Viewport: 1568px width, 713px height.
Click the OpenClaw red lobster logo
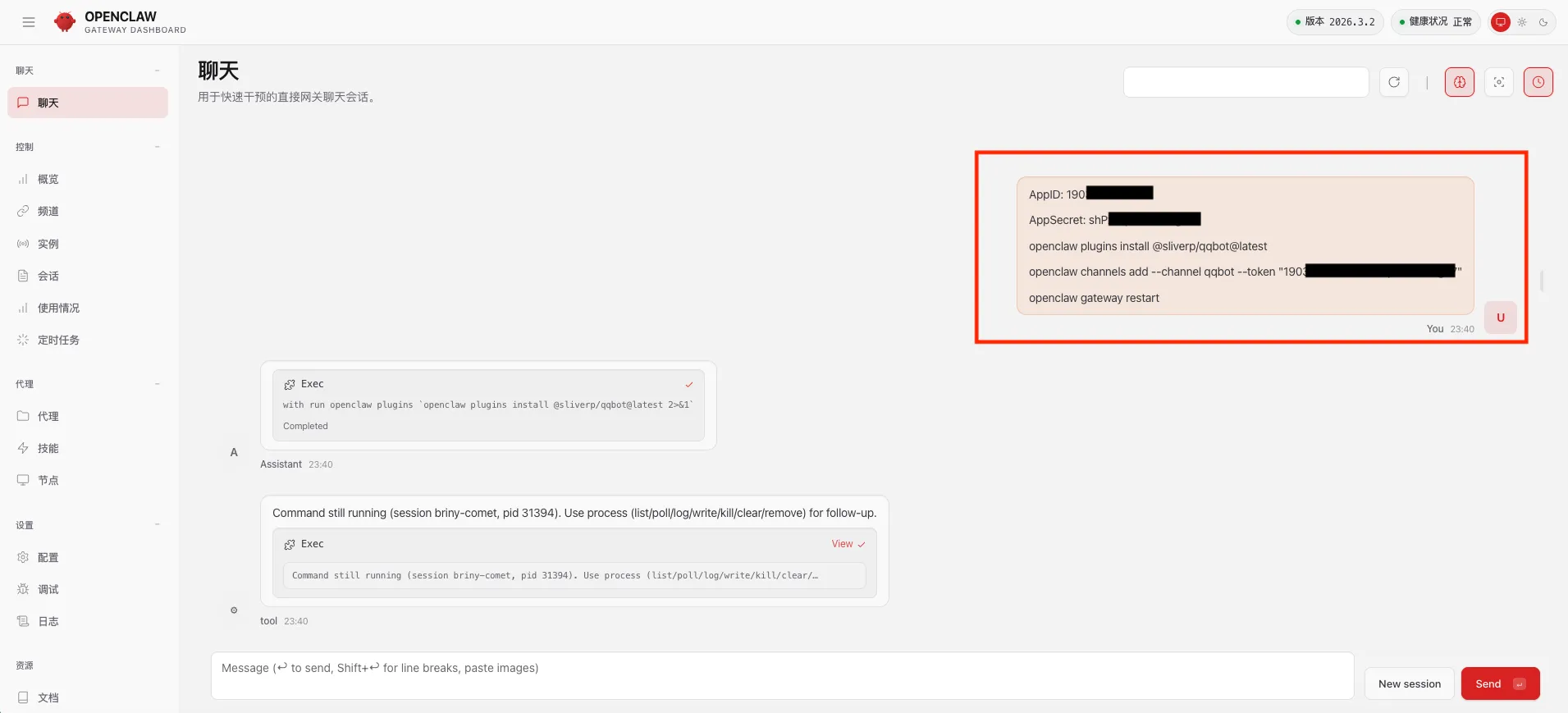[65, 22]
